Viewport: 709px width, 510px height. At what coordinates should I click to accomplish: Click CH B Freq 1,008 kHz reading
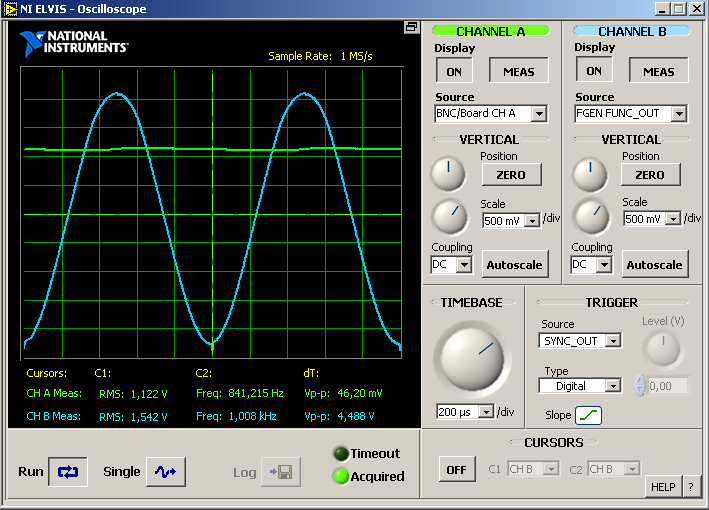coord(236,416)
